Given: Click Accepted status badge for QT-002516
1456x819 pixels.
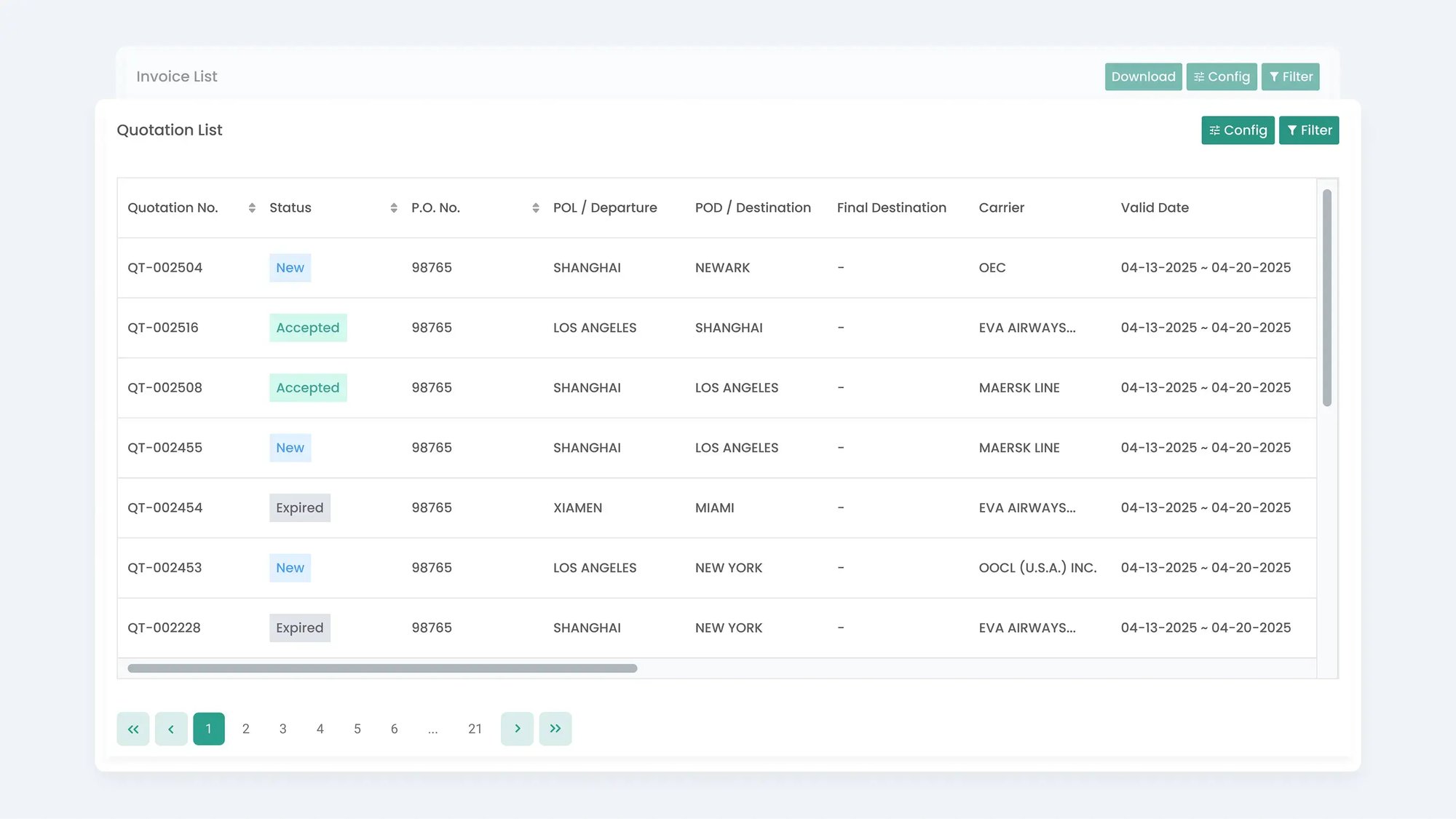Looking at the screenshot, I should (x=308, y=328).
